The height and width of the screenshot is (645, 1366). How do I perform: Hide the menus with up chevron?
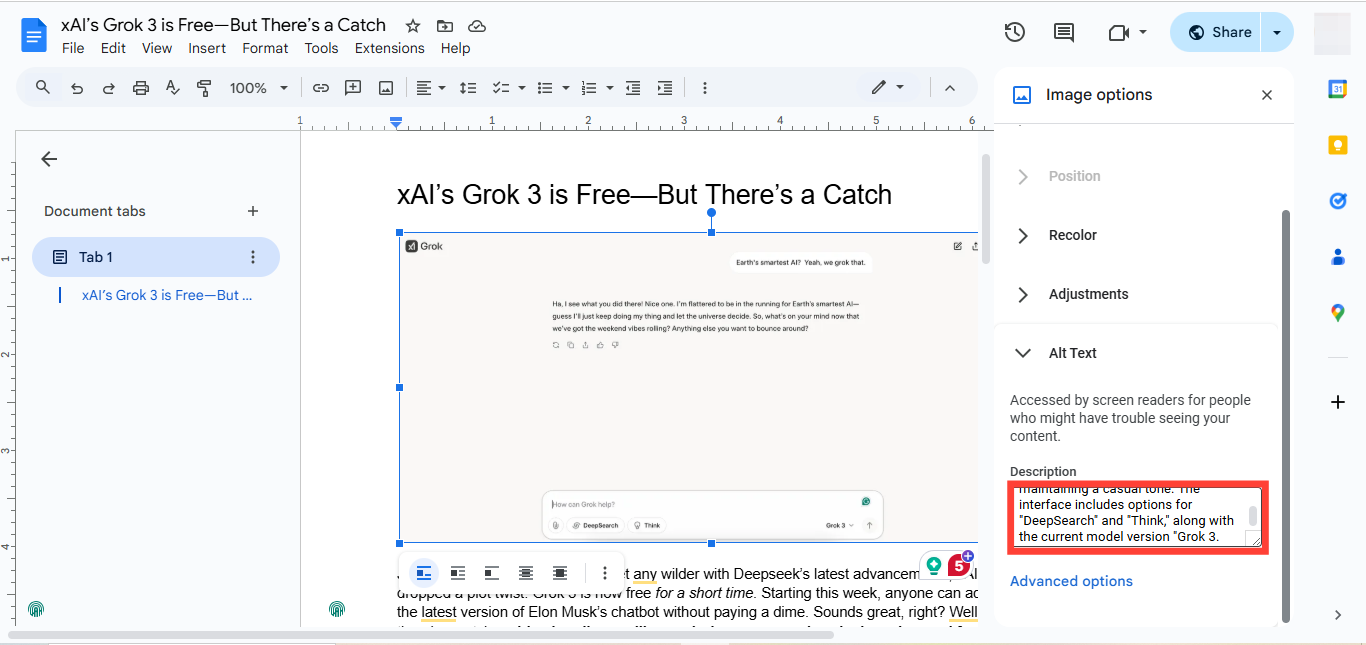(950, 88)
